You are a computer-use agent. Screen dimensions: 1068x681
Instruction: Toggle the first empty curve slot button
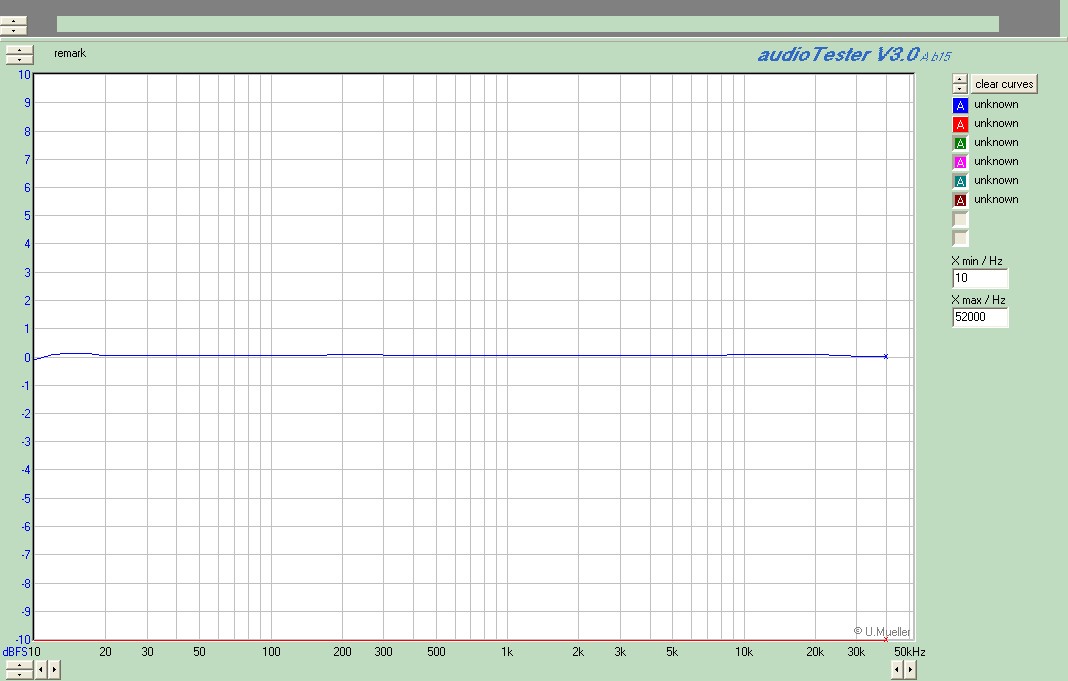click(960, 219)
